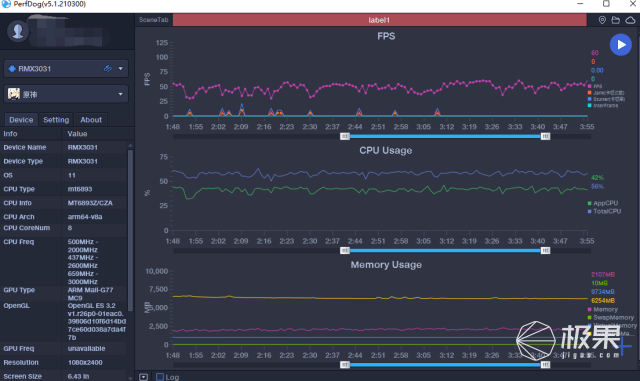Click the cloud upload icon
Viewport: 640px width, 381px height.
tap(630, 20)
